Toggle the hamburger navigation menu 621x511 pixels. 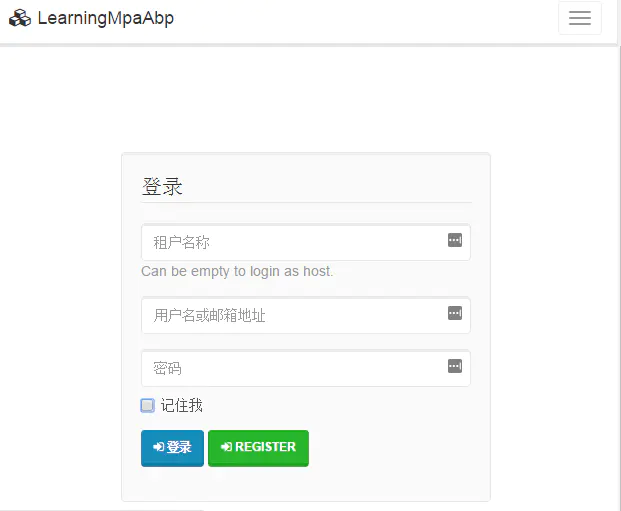[580, 18]
